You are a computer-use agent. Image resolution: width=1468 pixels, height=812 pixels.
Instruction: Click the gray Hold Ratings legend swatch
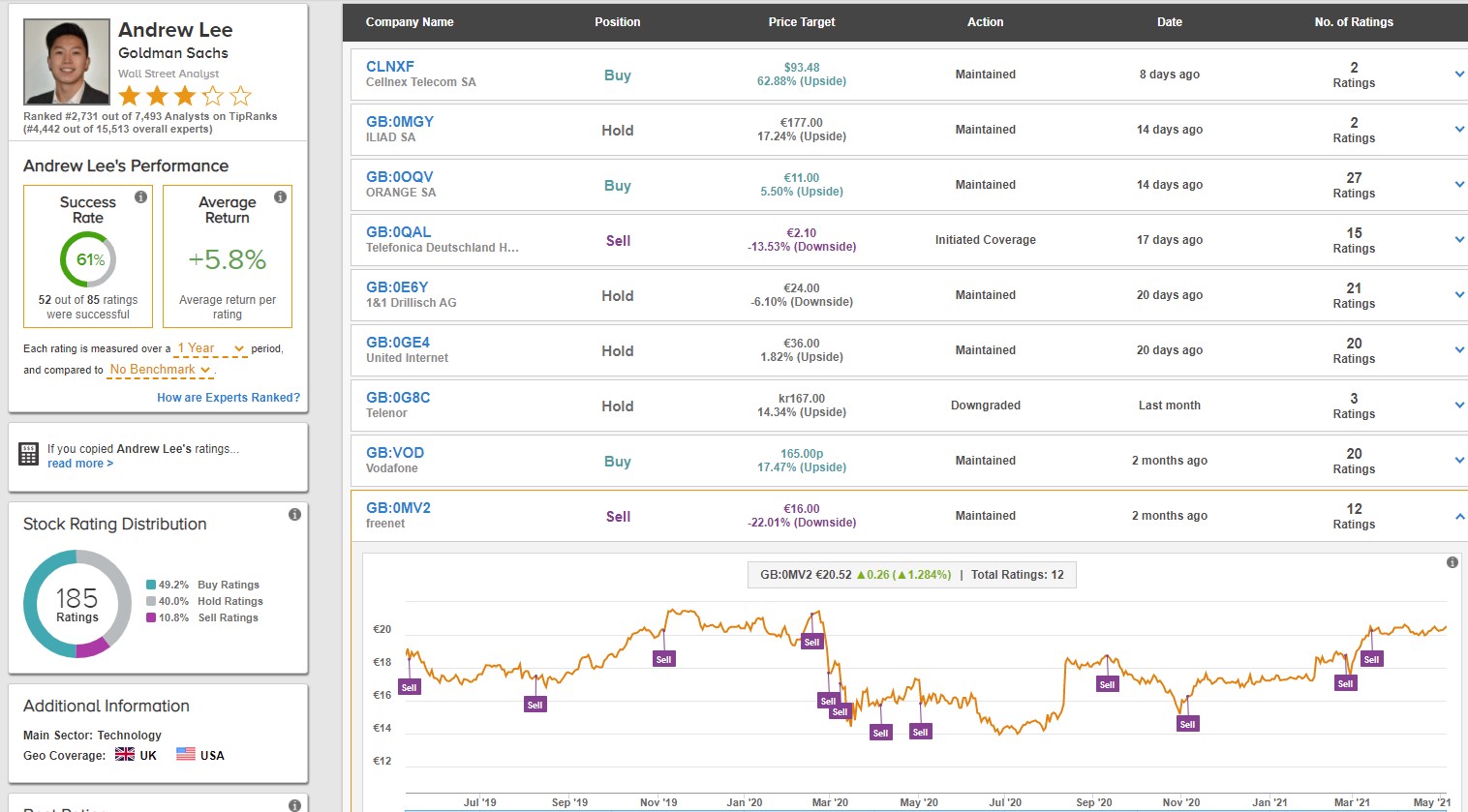click(151, 601)
